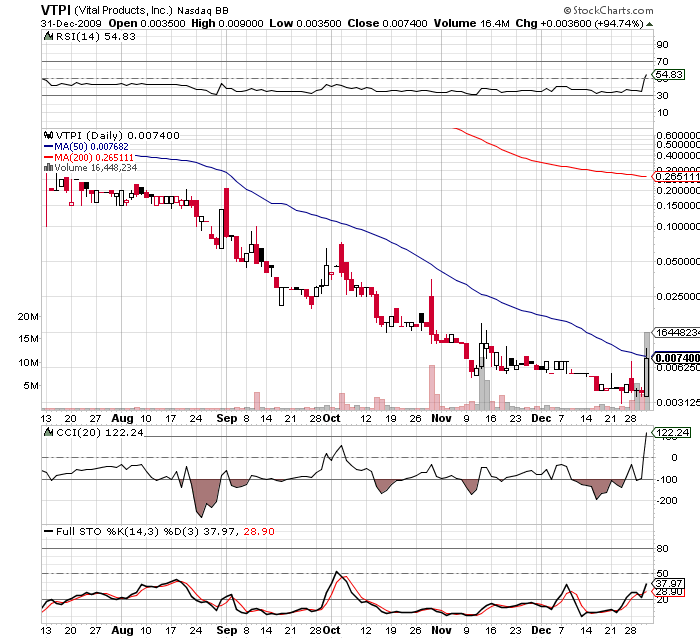Click the Nov month label under the price chart
The width and height of the screenshot is (700, 639).
click(442, 418)
